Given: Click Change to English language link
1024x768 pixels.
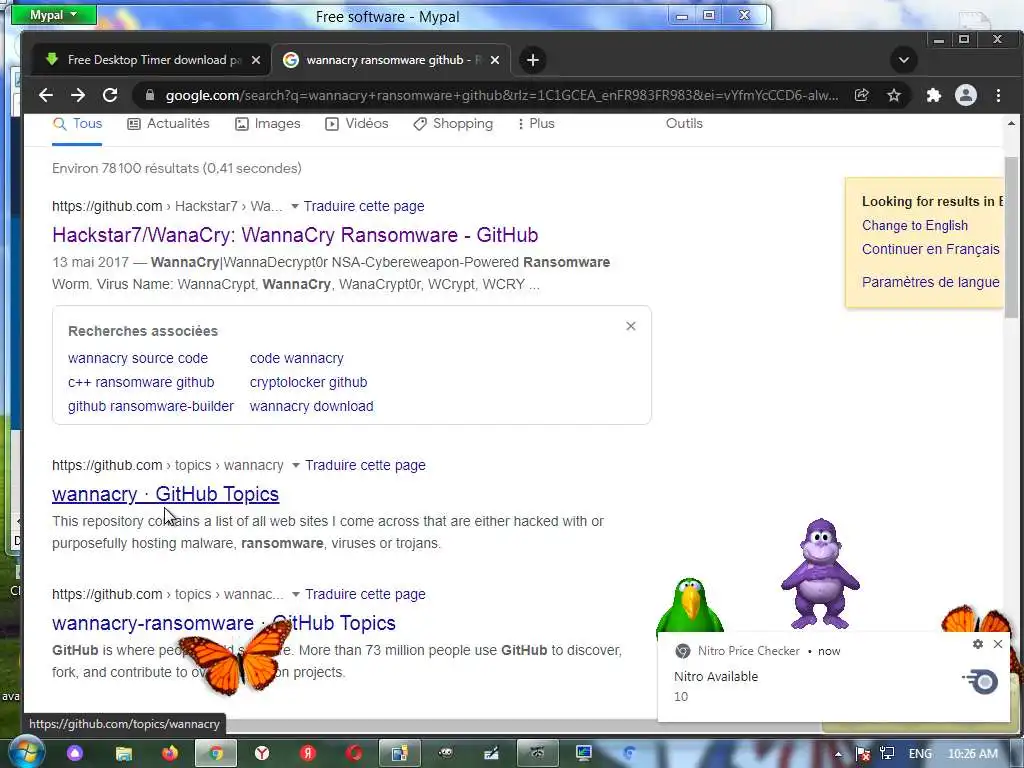Looking at the screenshot, I should coord(915,226).
